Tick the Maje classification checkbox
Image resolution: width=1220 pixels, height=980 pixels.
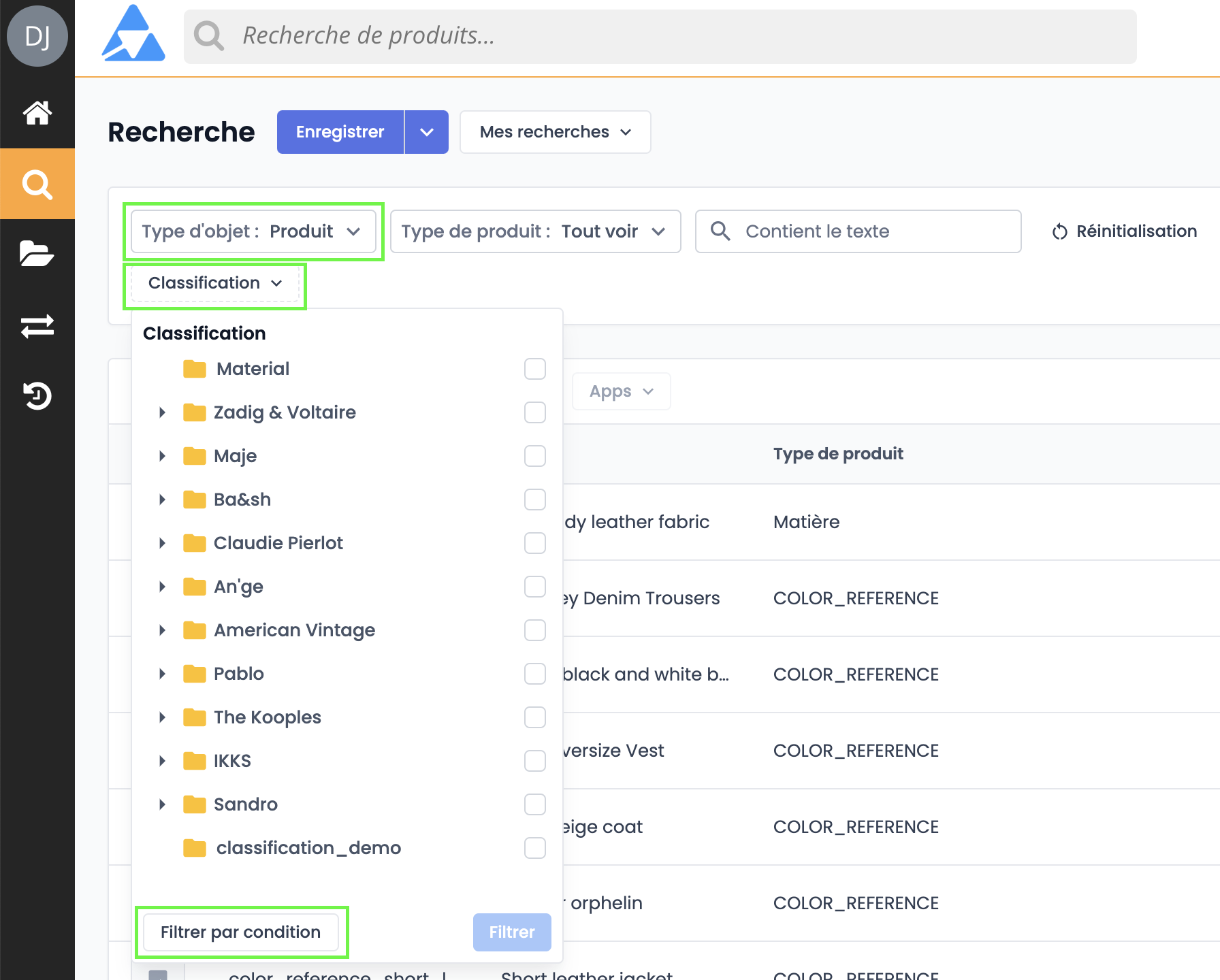click(535, 456)
